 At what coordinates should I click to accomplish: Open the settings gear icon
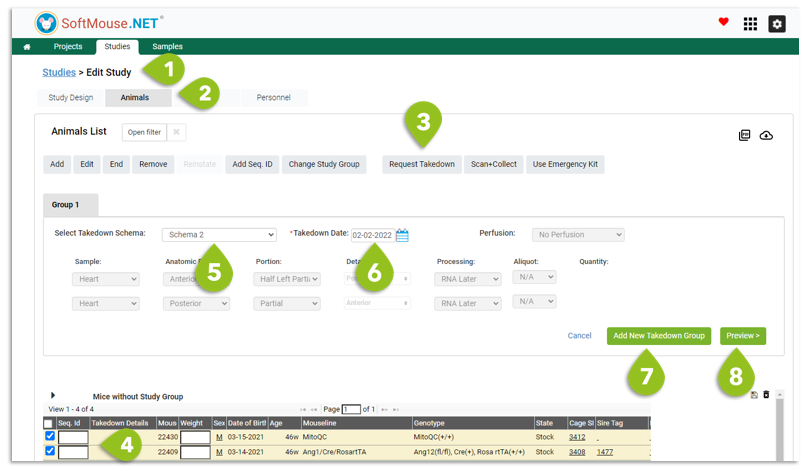coord(776,24)
